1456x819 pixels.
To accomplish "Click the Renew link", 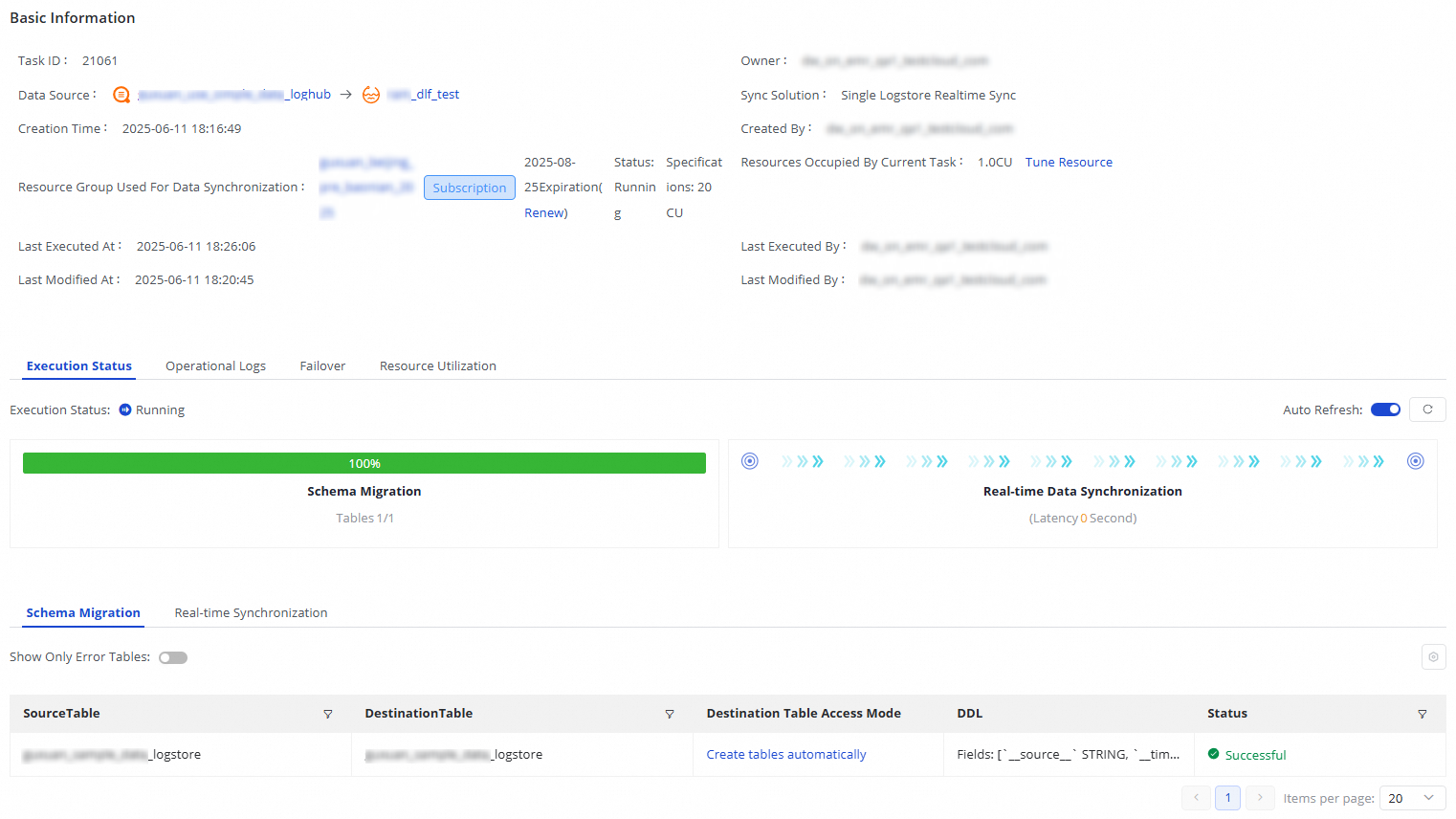I will (x=545, y=212).
